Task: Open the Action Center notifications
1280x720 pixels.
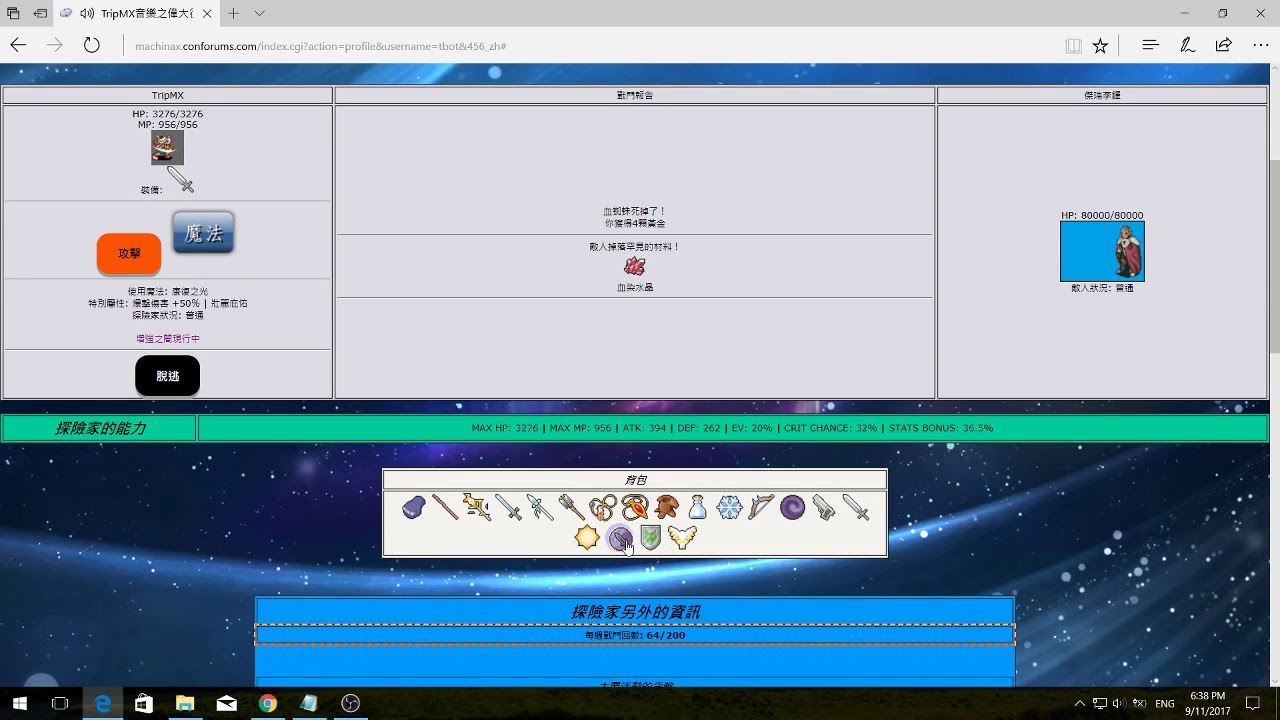Action: [x=1253, y=703]
